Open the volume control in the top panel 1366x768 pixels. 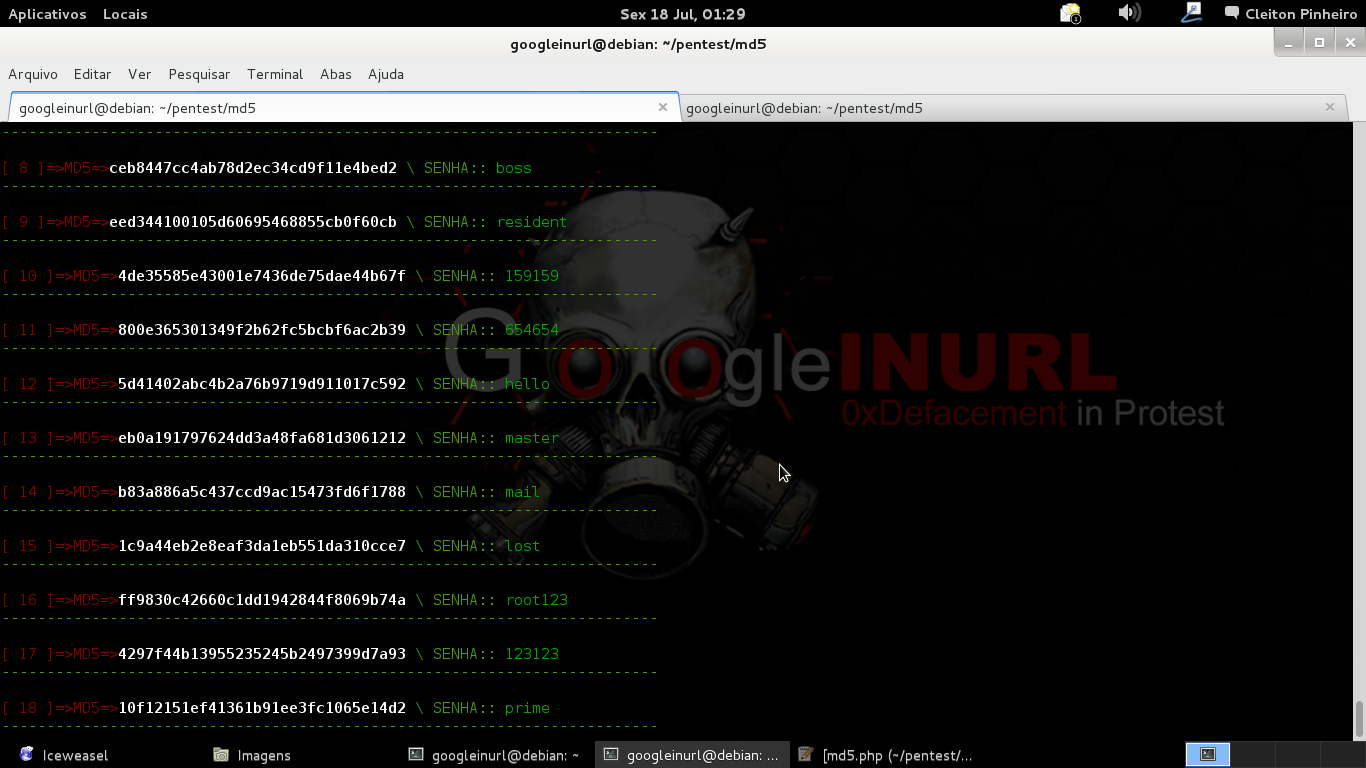[x=1129, y=13]
